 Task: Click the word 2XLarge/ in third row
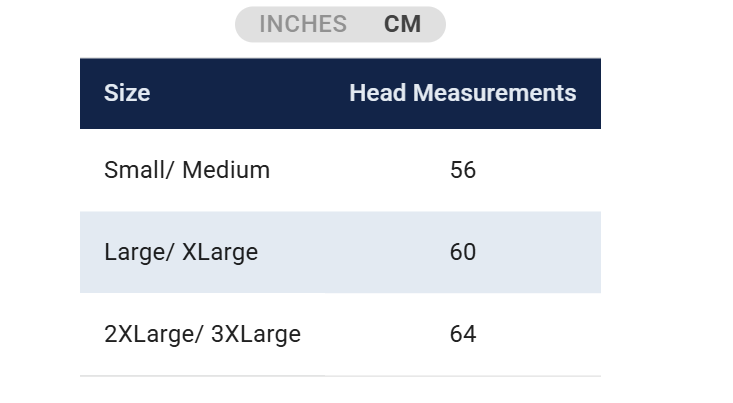point(154,334)
